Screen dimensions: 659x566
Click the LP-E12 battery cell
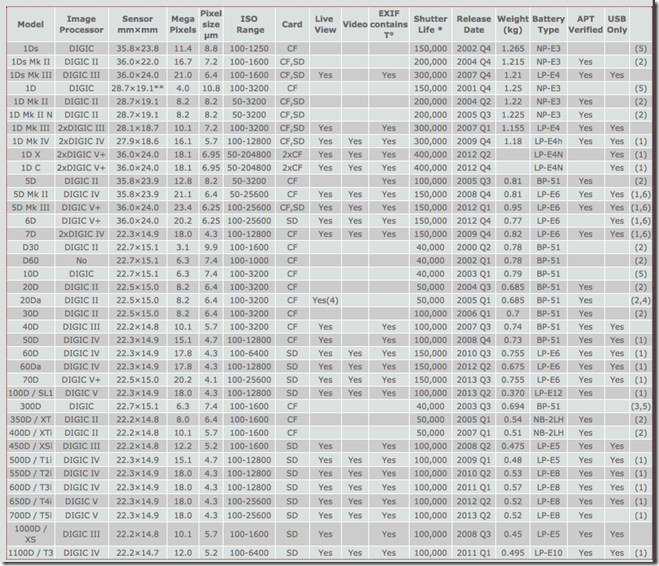pos(548,393)
